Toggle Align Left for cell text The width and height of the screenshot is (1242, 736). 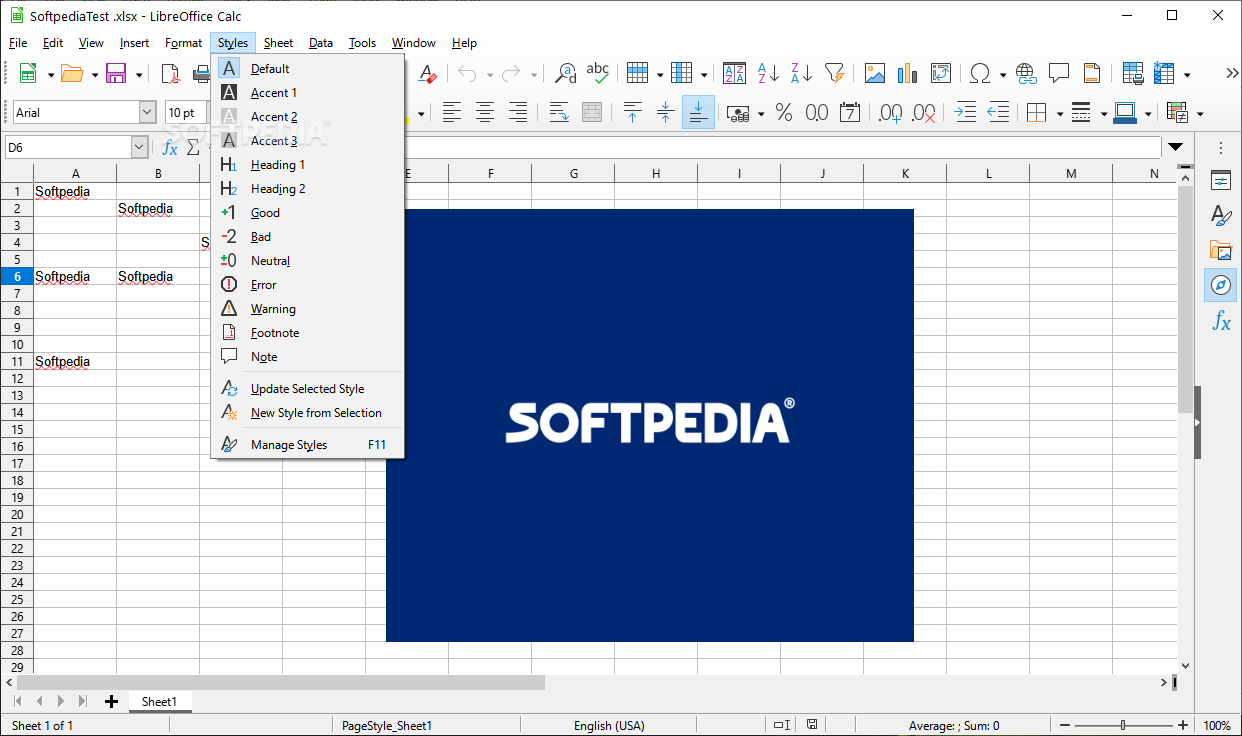(452, 113)
